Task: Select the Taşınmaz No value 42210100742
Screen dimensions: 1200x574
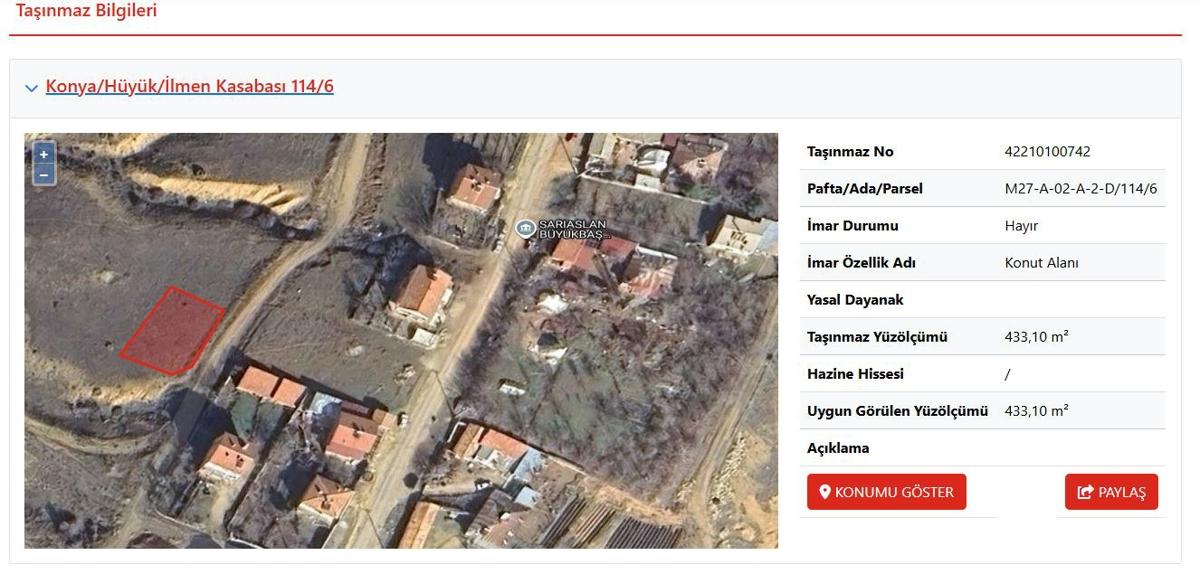Action: 1047,152
